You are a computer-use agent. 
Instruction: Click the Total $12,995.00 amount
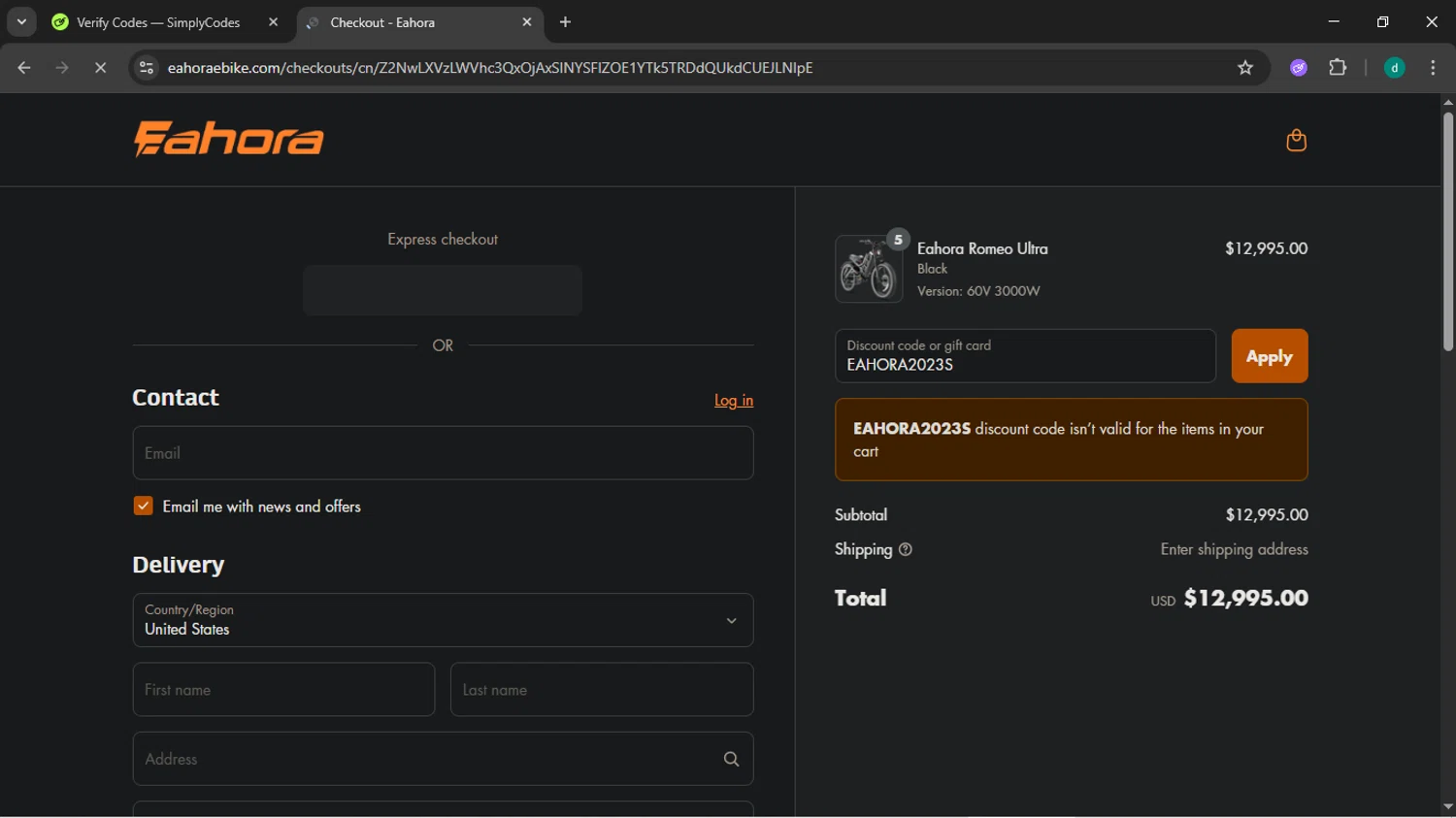1245,598
